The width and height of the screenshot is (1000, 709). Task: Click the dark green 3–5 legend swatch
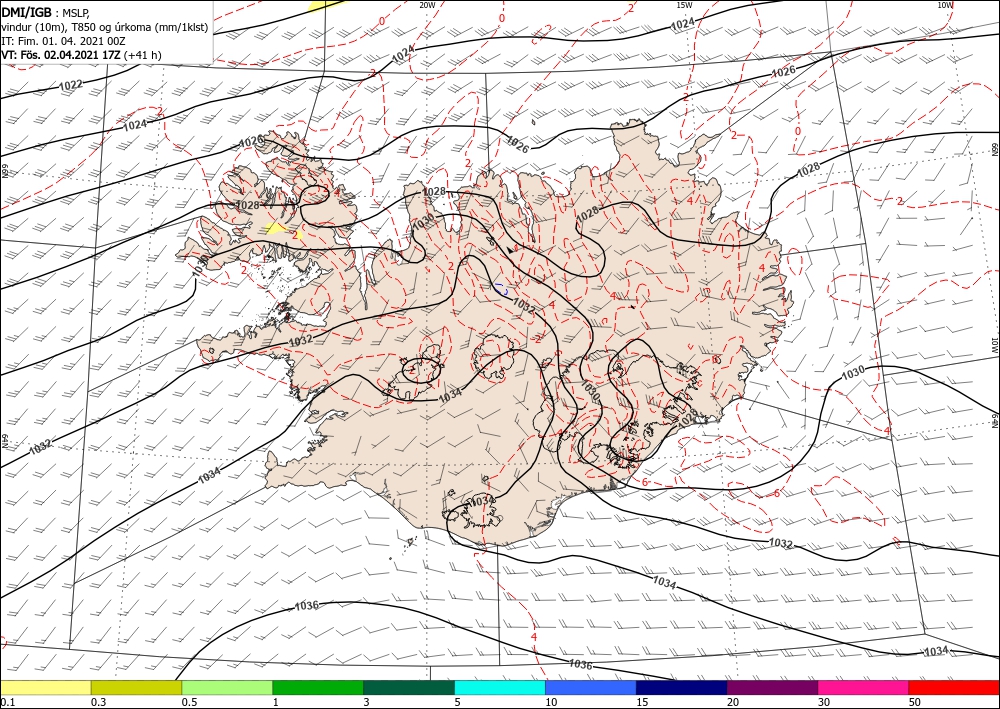(409, 687)
